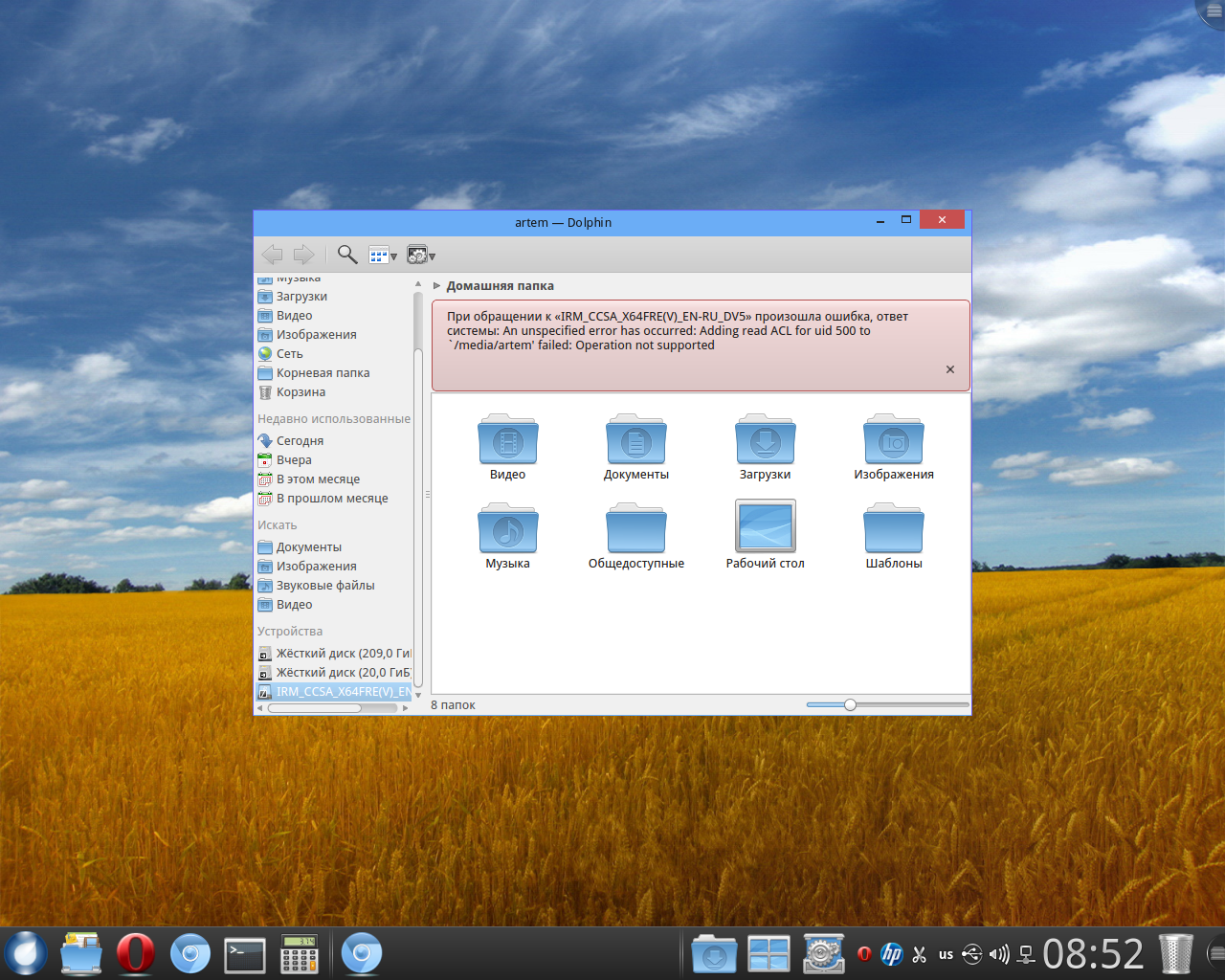Expand the Домашняя папка breadcrumb arrow
Screen dimensions: 1225x980
tap(437, 286)
